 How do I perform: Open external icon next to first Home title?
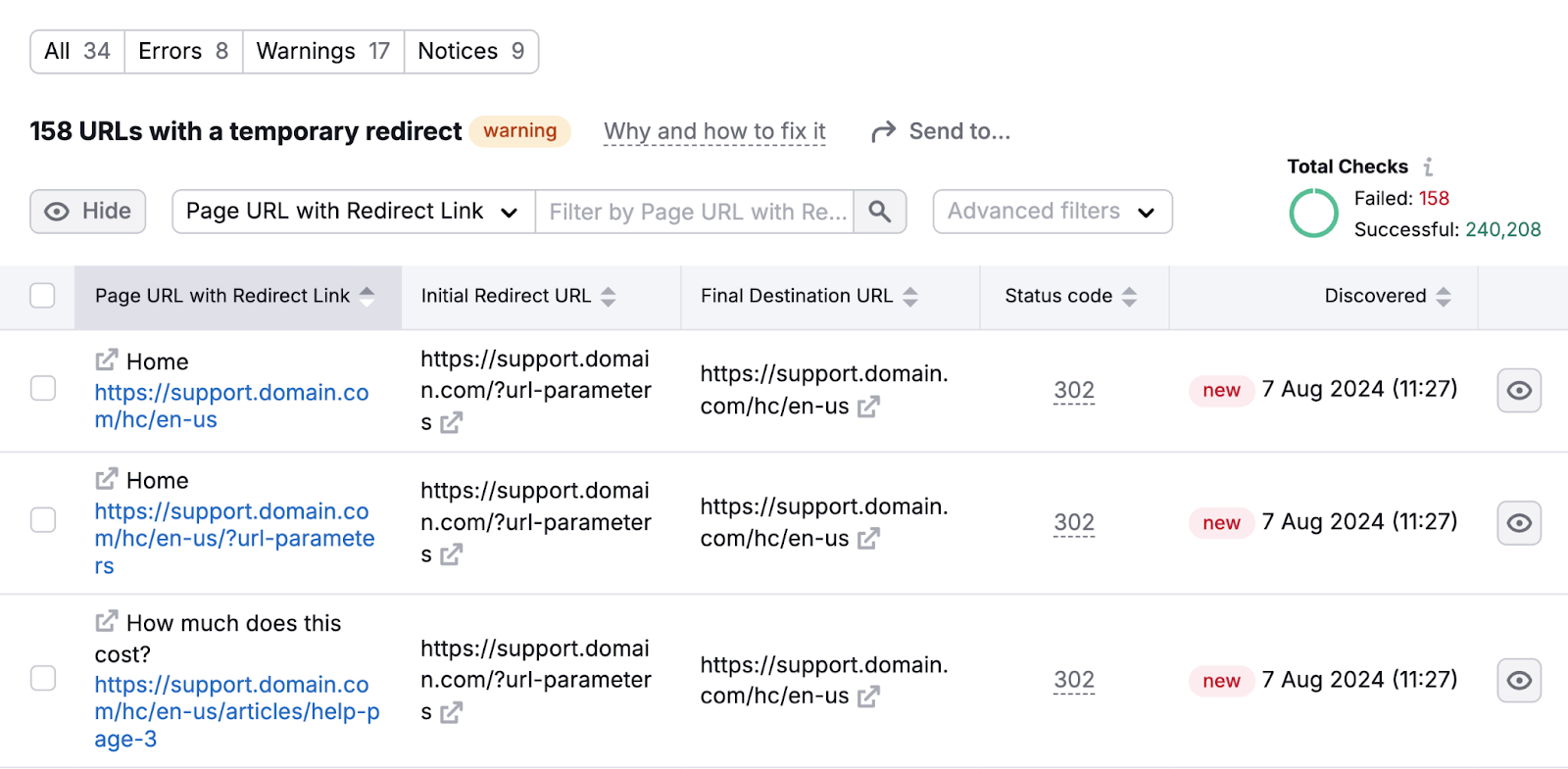point(107,360)
